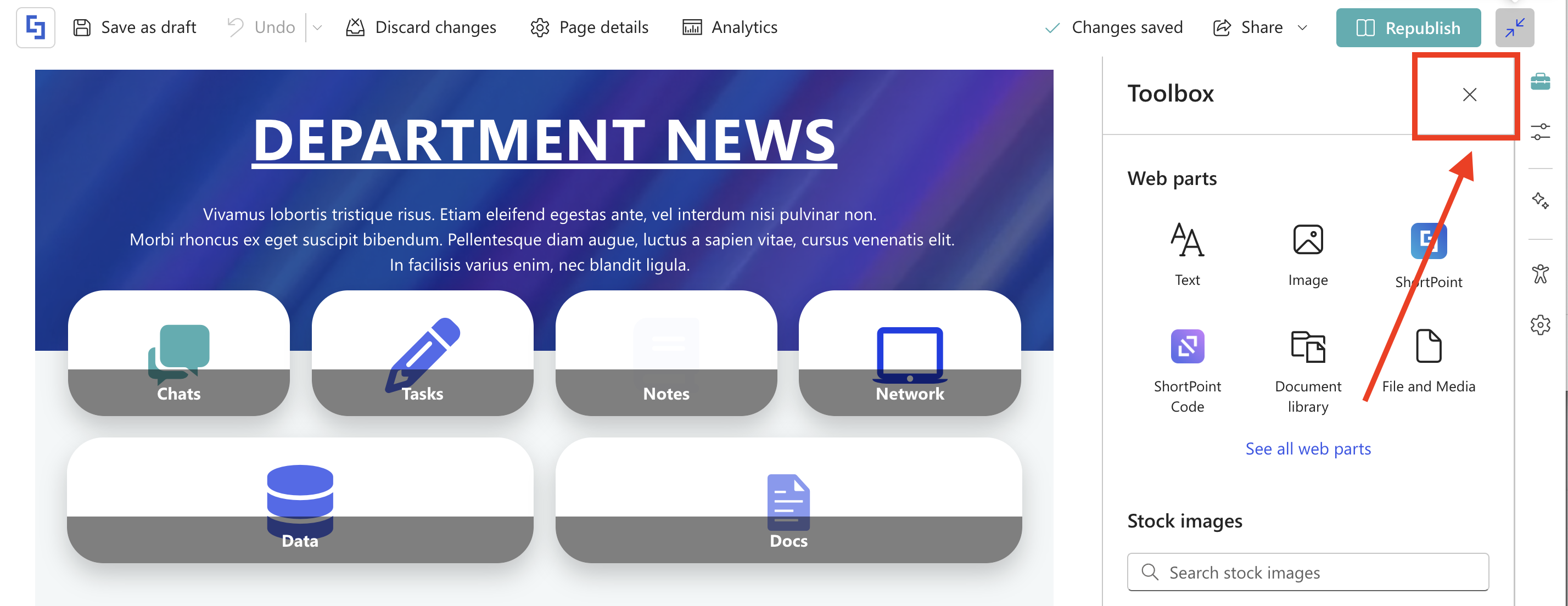This screenshot has height=606, width=1568.
Task: Expand the Share dropdown
Action: pos(1302,27)
